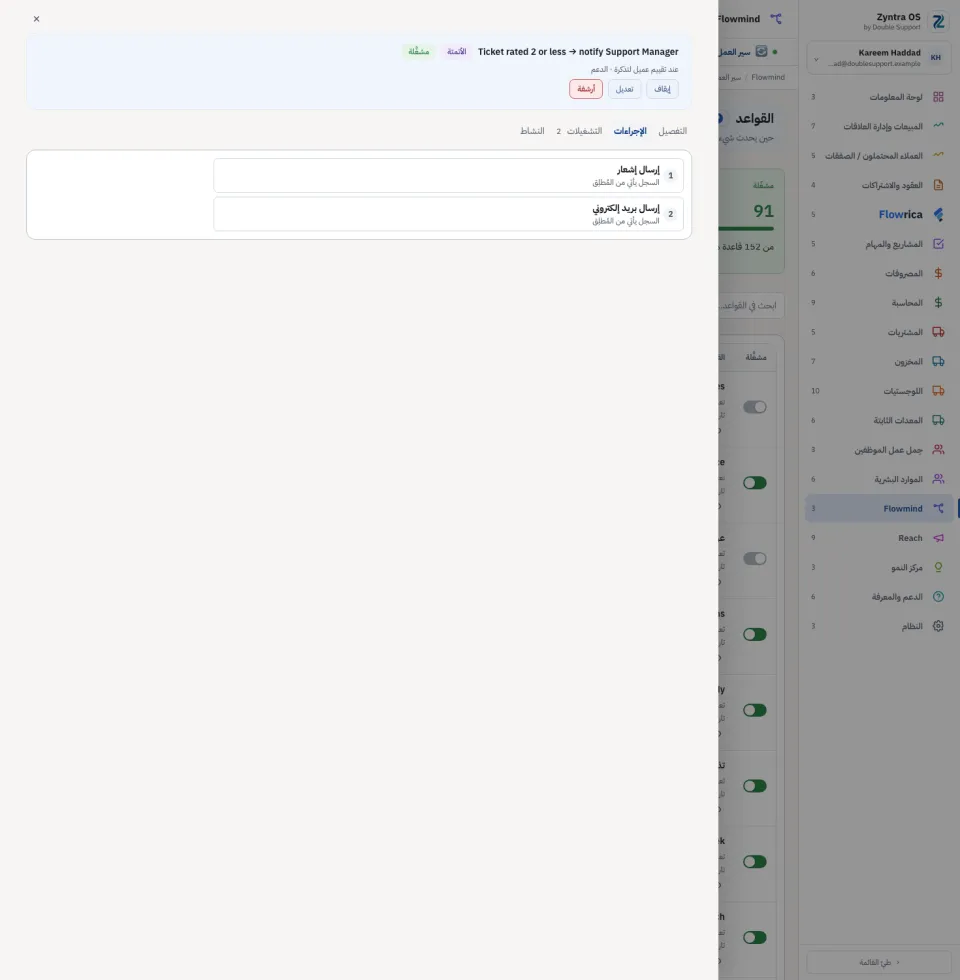Click the 91 enabled rules count
960x980 pixels.
pyautogui.click(x=763, y=211)
